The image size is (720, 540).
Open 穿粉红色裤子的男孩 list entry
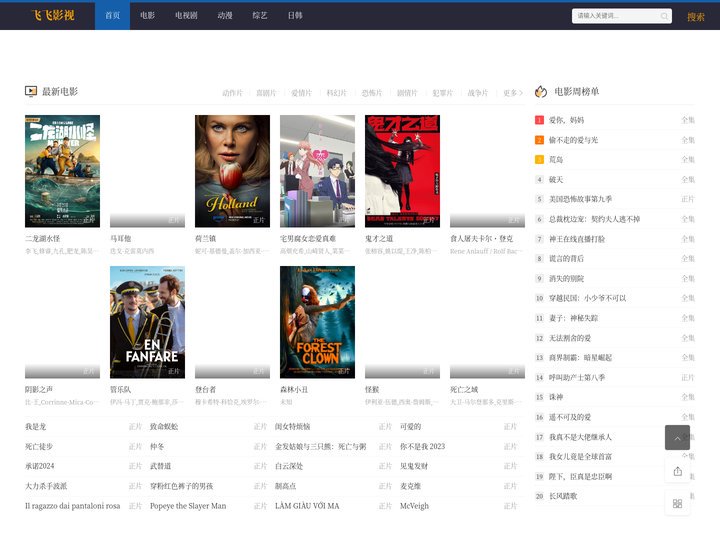[x=181, y=486]
